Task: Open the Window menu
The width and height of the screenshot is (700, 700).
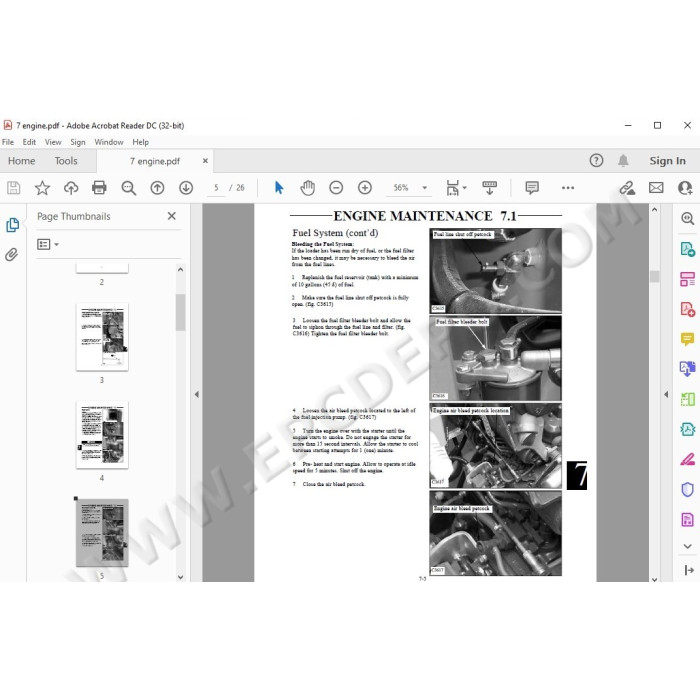Action: point(108,142)
